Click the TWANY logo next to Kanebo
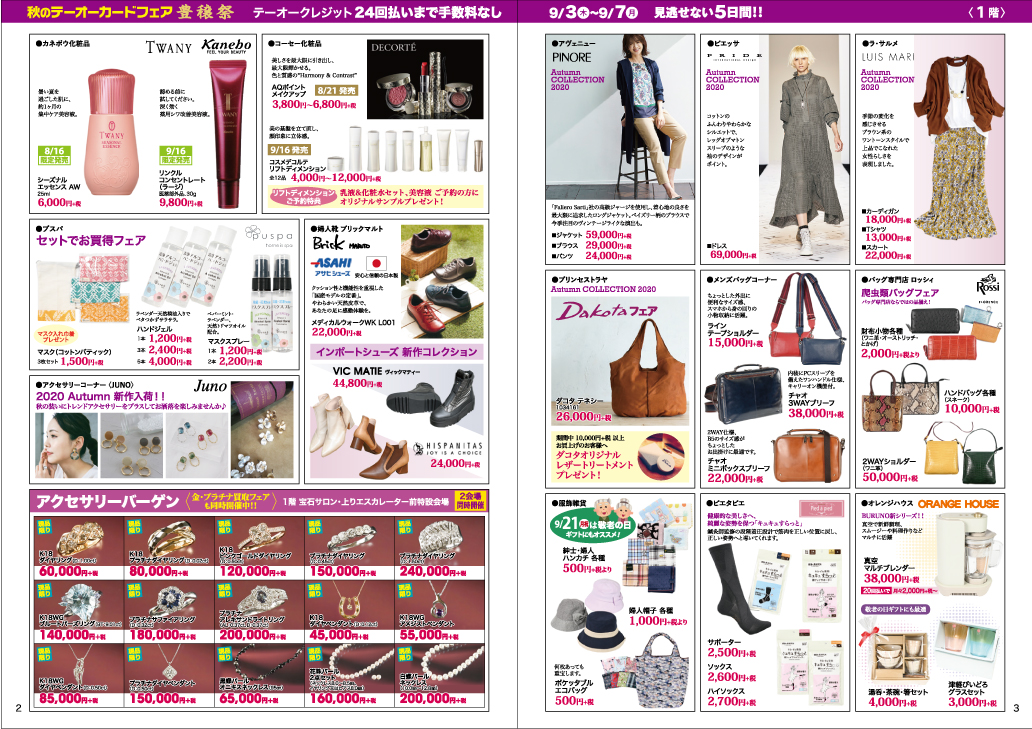 (x=168, y=47)
